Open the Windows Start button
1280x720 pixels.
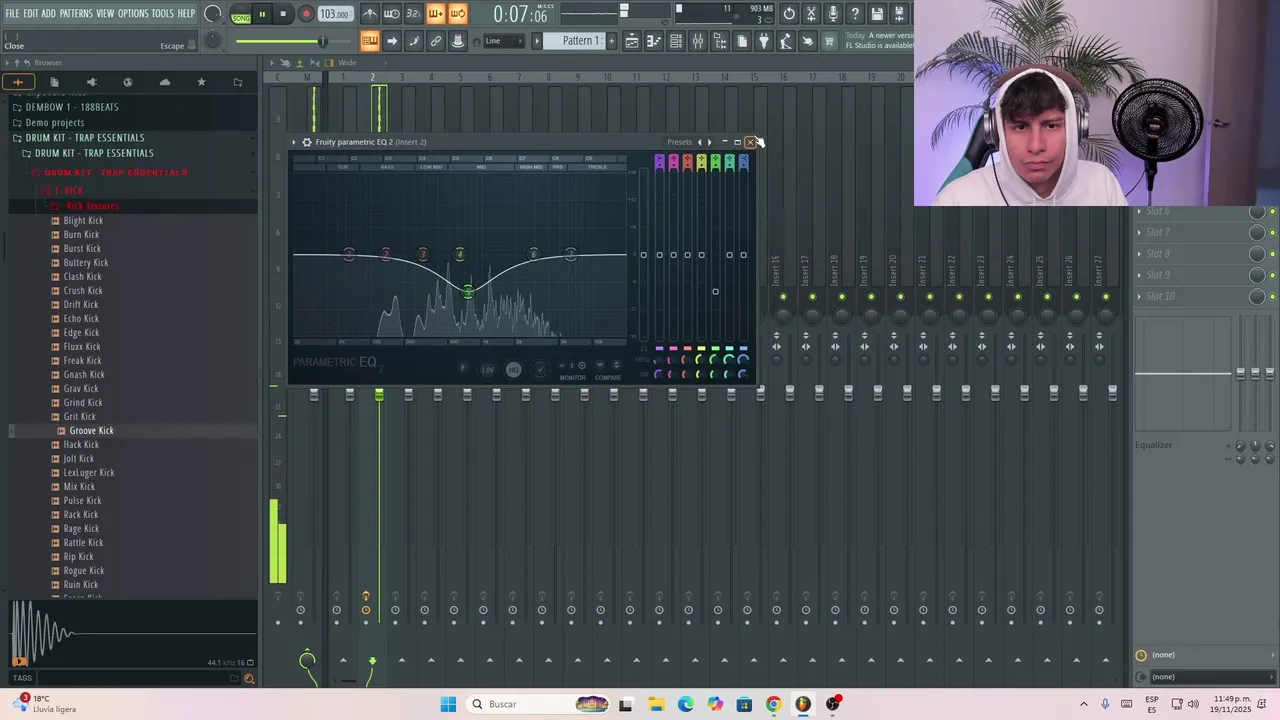[448, 704]
